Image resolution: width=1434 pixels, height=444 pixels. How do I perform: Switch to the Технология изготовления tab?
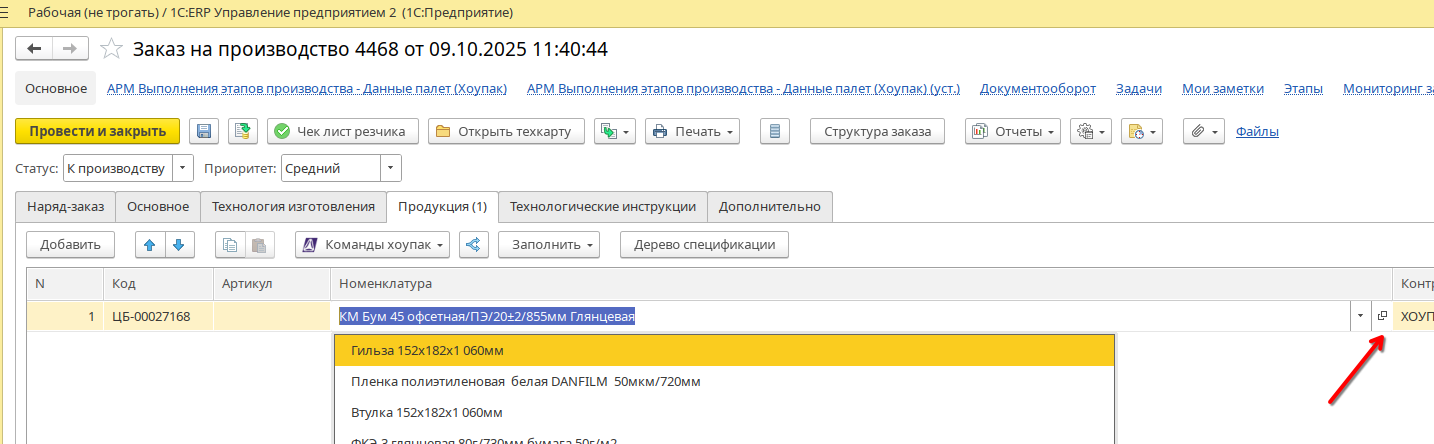[293, 207]
